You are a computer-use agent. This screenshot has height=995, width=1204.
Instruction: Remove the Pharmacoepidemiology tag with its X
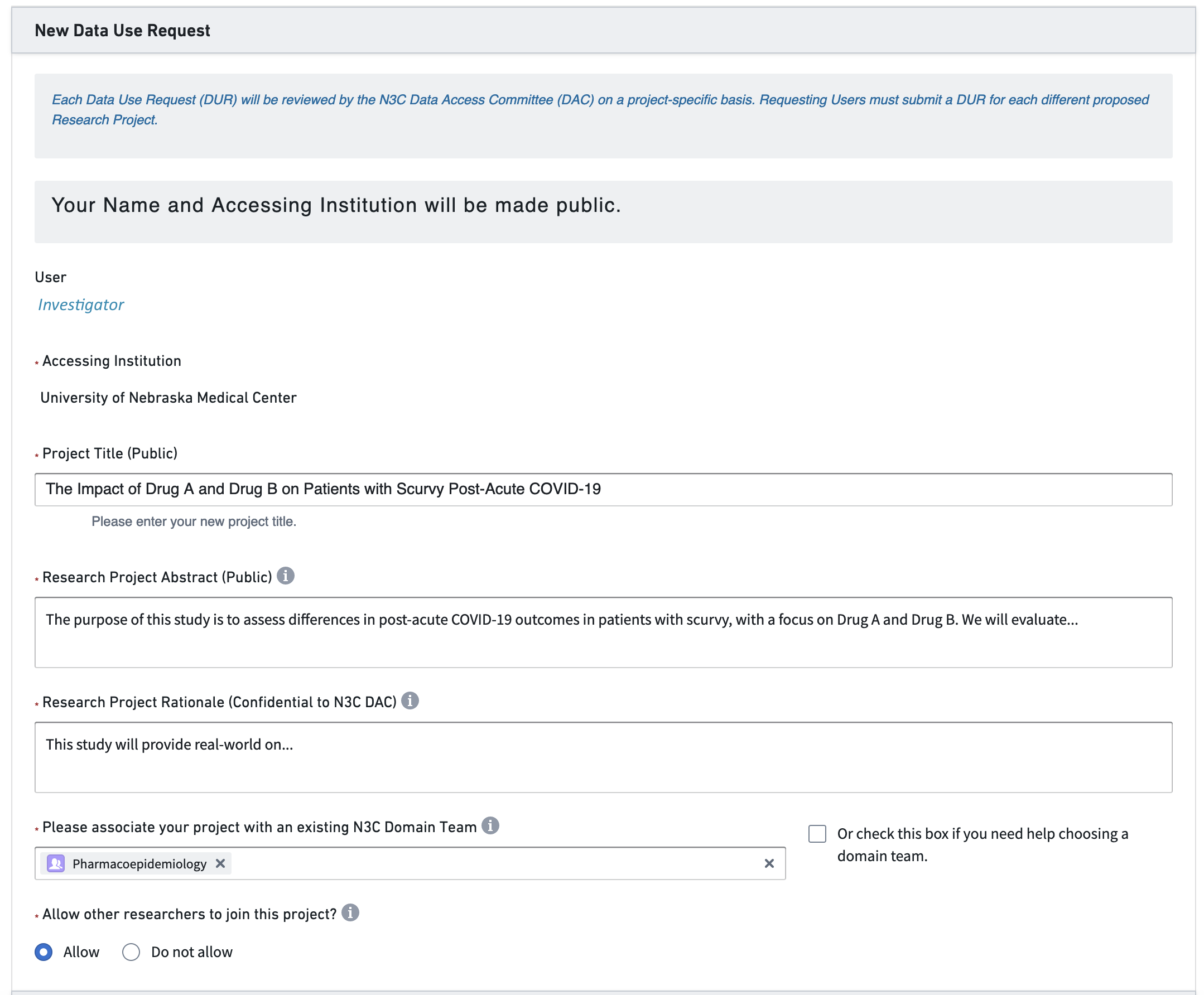tap(220, 863)
